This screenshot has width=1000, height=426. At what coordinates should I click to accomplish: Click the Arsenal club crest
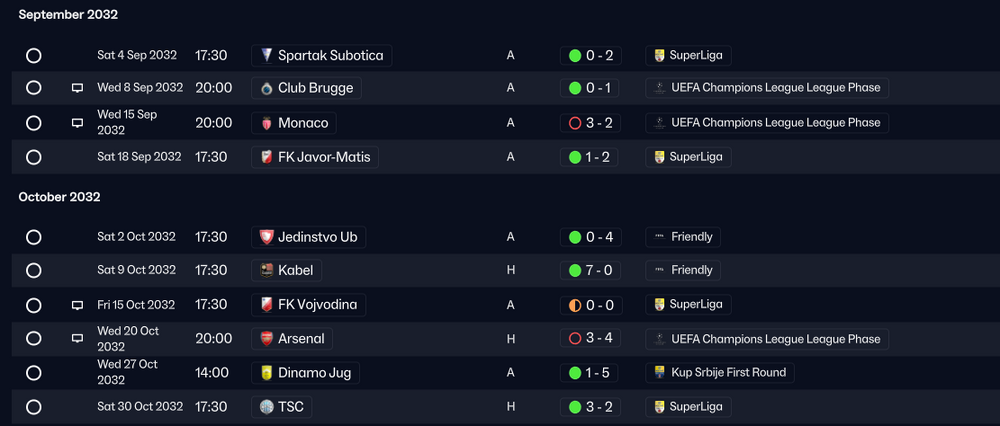(x=267, y=339)
